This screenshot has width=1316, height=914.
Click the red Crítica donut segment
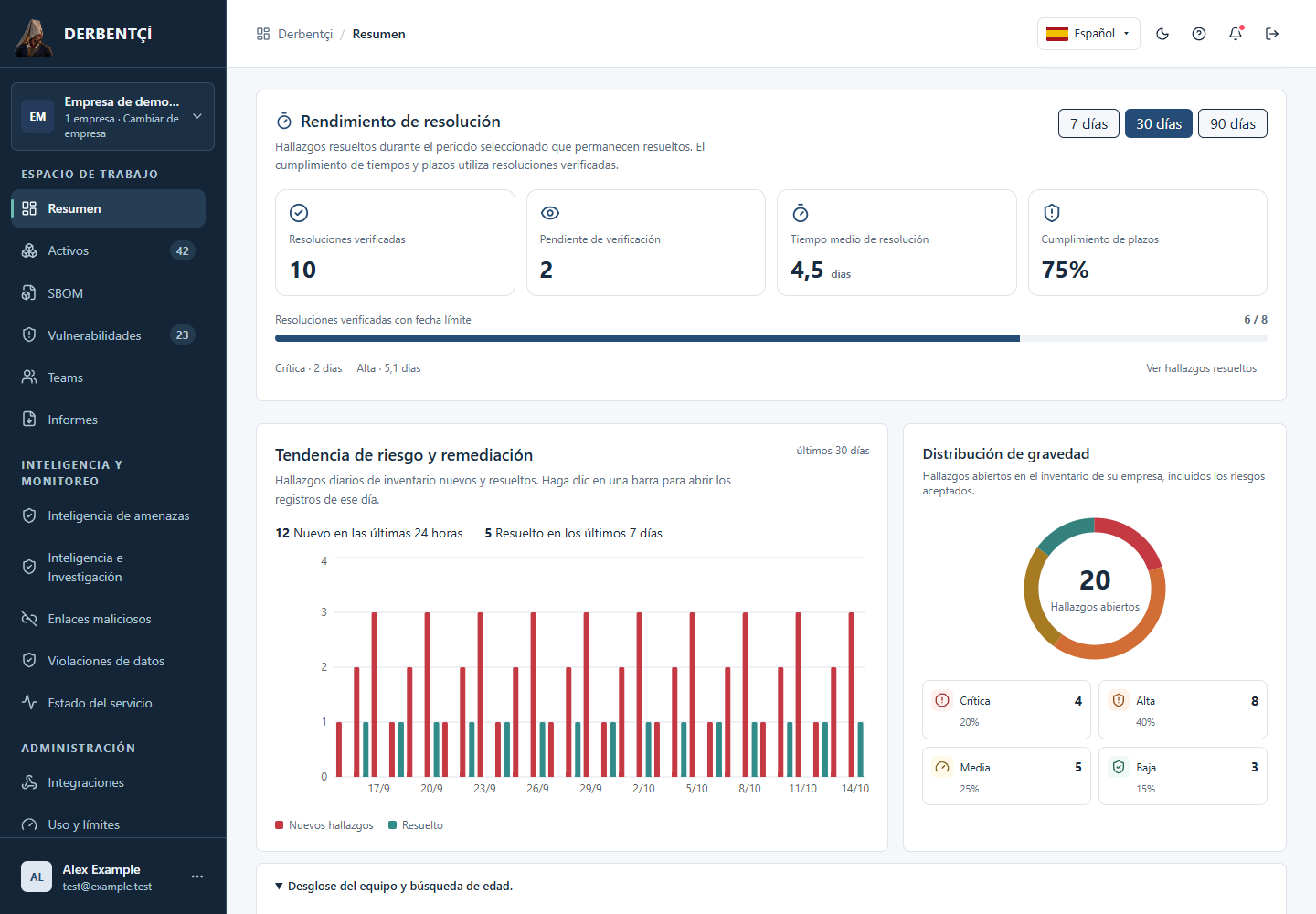coord(1131,539)
